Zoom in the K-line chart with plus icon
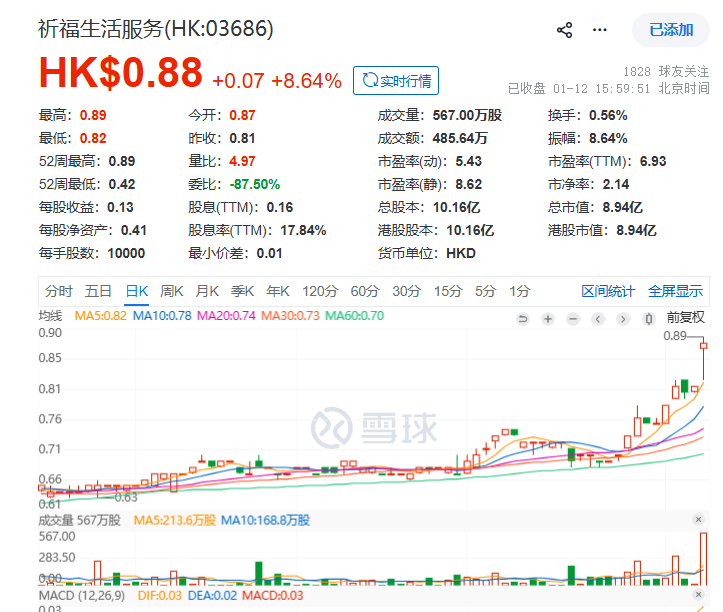723x612 pixels. coord(547,319)
